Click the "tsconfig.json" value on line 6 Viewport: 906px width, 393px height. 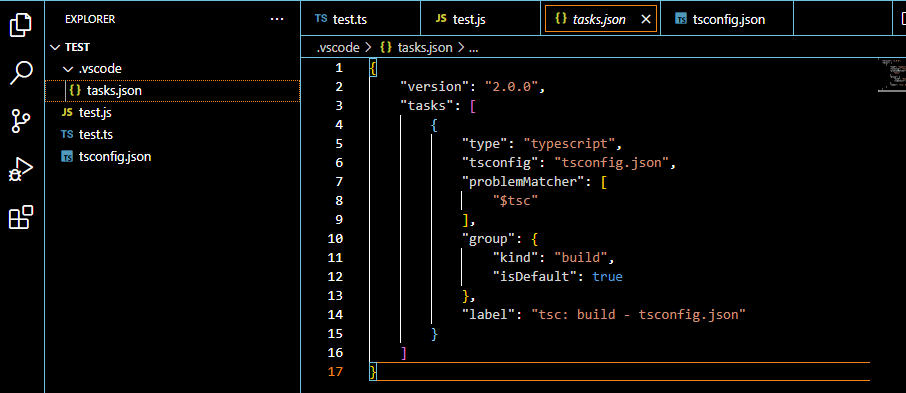point(611,163)
